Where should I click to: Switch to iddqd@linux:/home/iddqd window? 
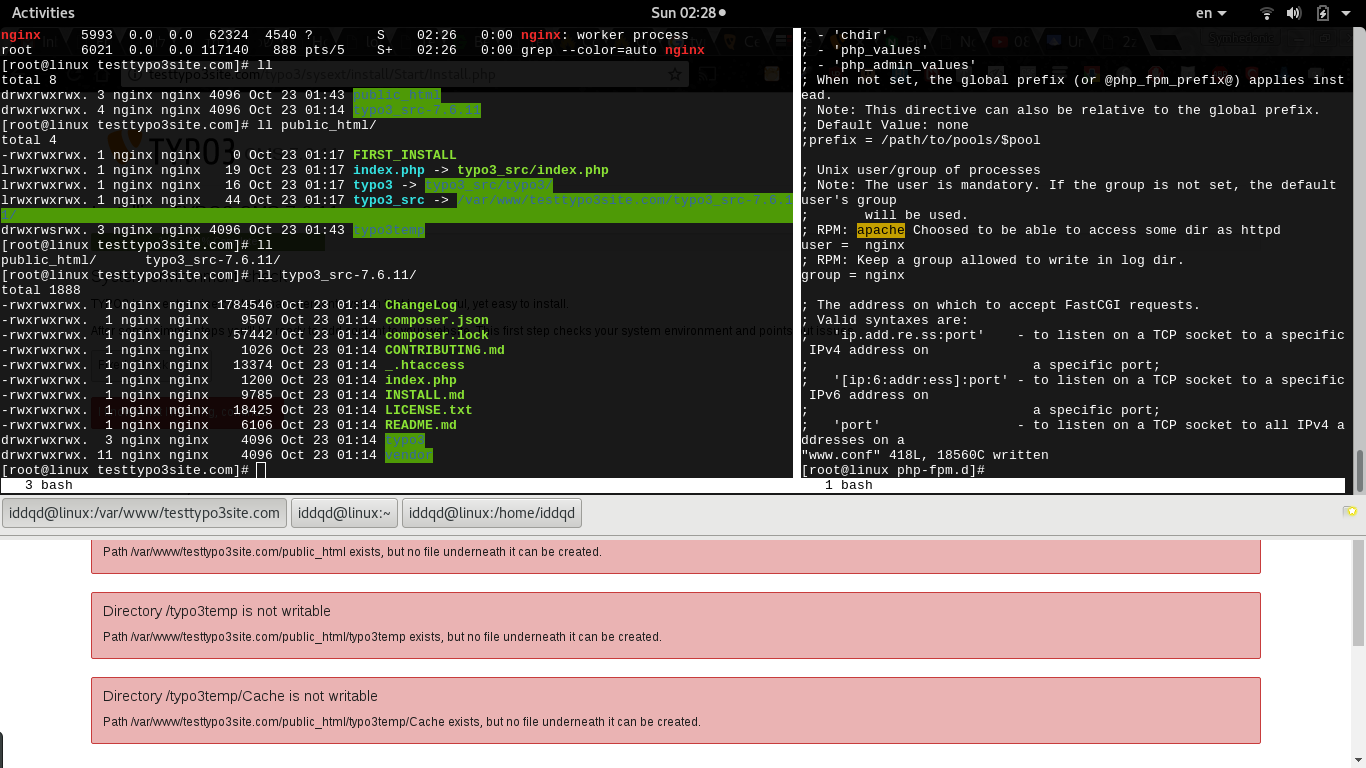(491, 513)
